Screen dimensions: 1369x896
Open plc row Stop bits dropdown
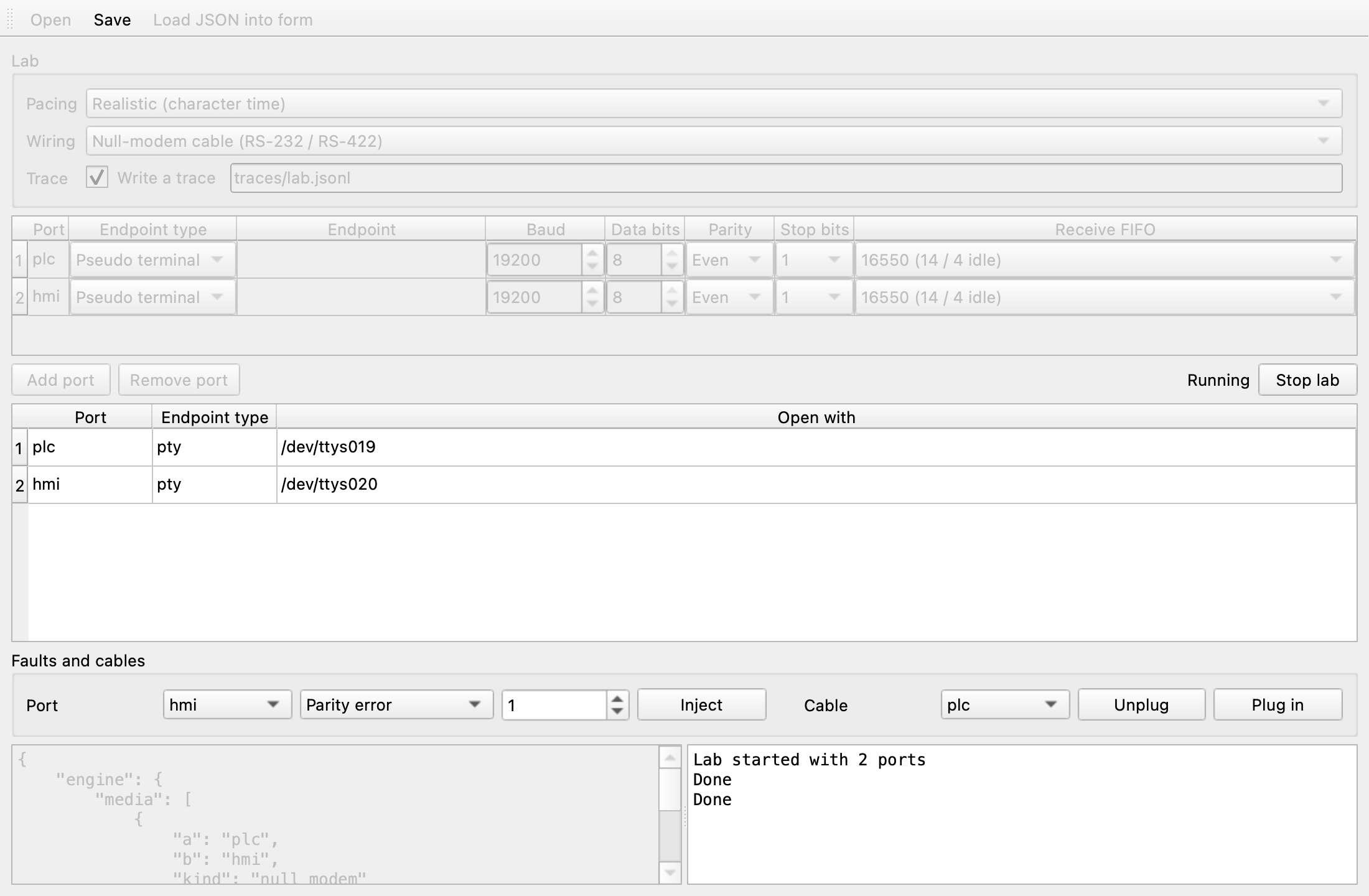tap(813, 260)
